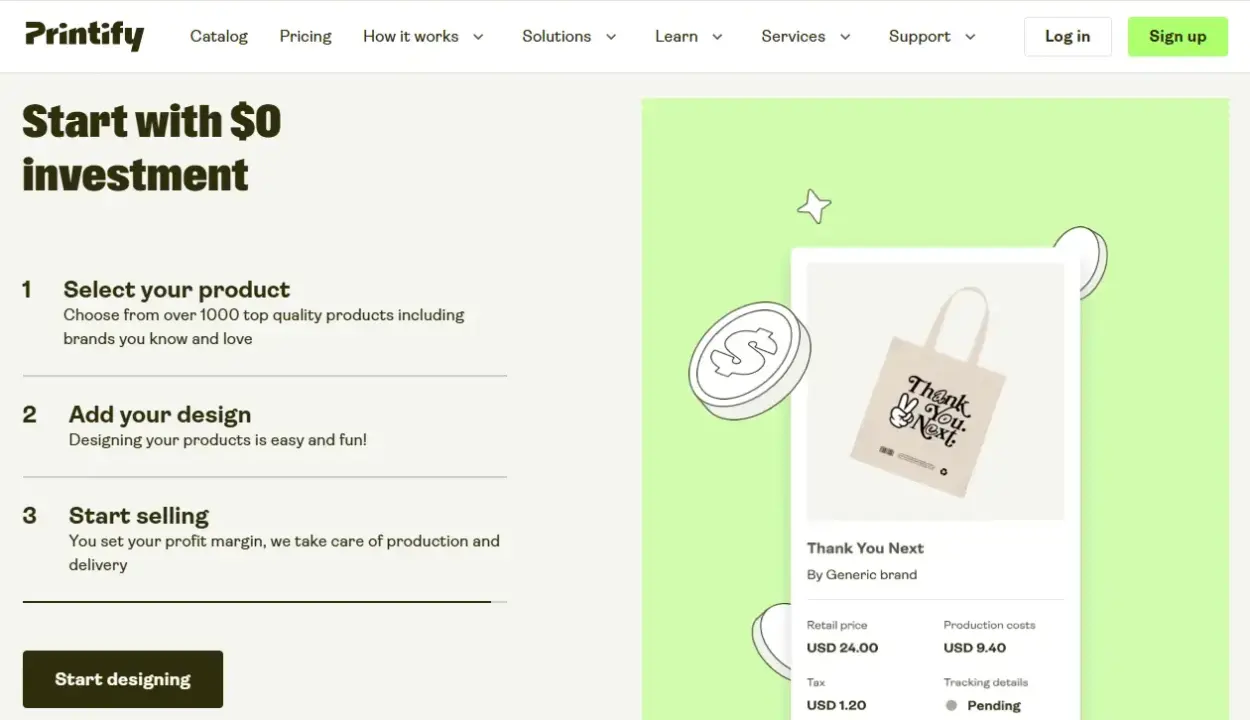Go to the Catalog page
The height and width of the screenshot is (720, 1250).
click(x=219, y=36)
